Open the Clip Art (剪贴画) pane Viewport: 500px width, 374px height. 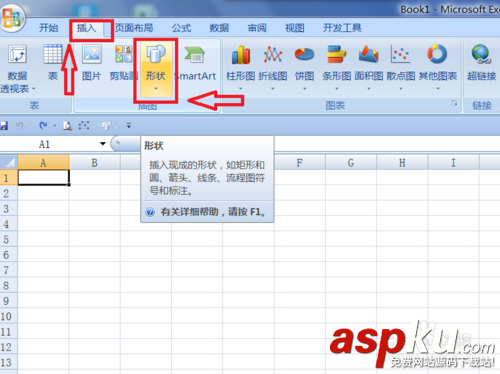124,62
